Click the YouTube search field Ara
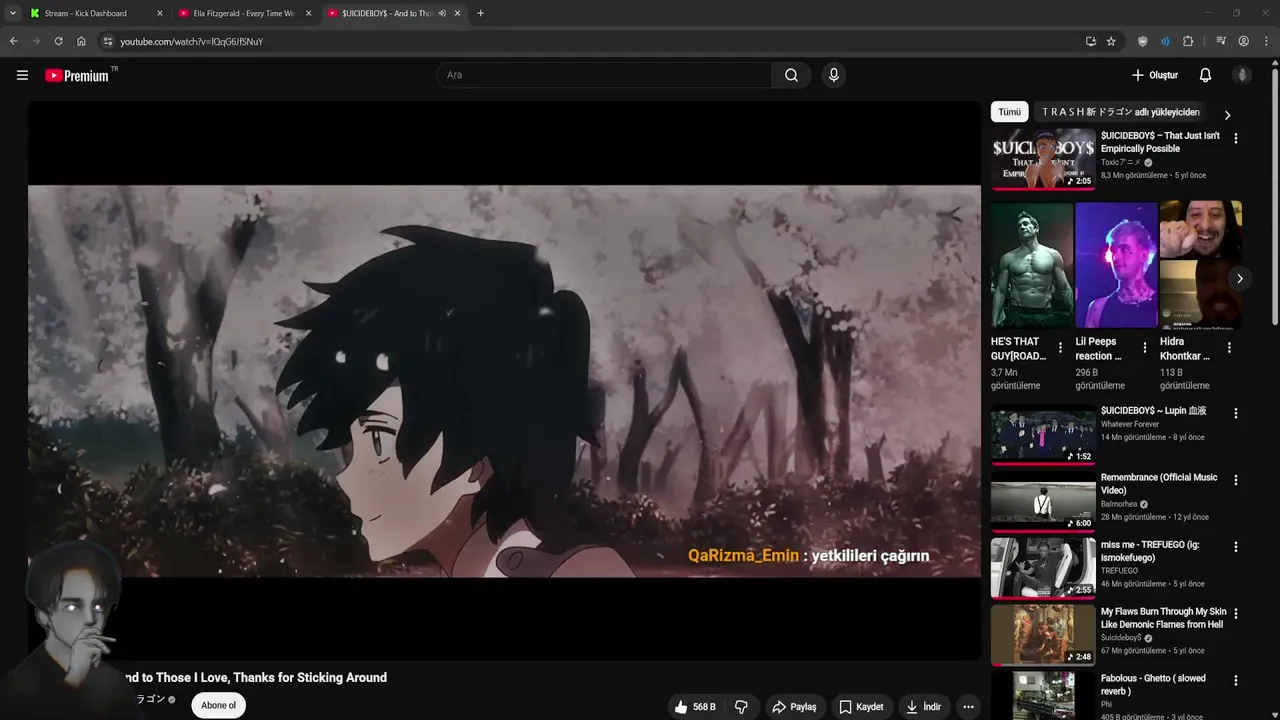This screenshot has height=720, width=1280. (603, 75)
